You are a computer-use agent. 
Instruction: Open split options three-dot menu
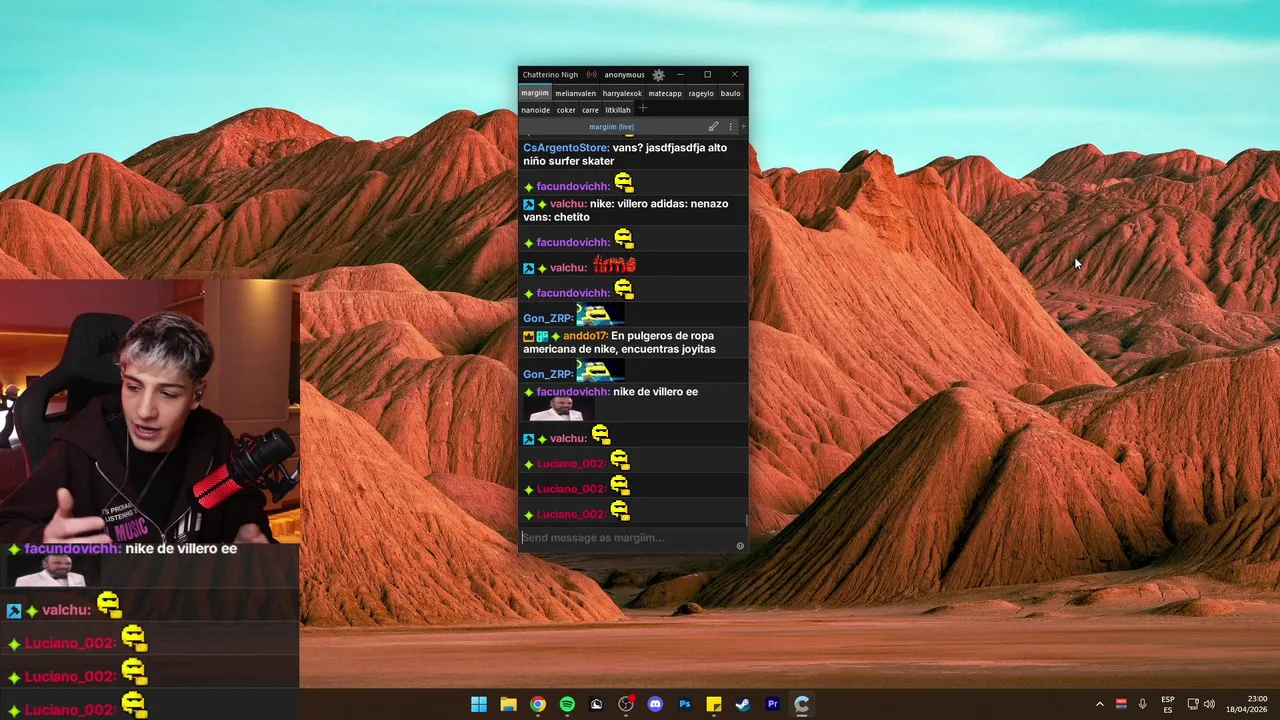pyautogui.click(x=730, y=127)
